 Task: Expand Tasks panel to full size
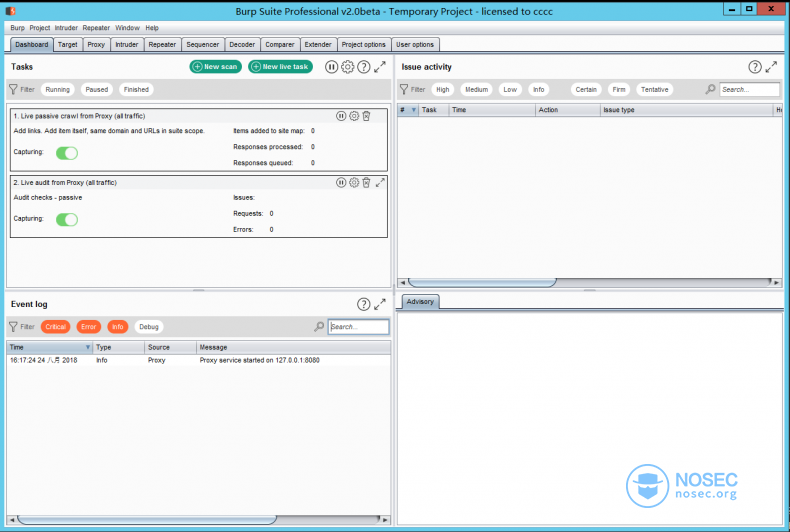point(380,66)
